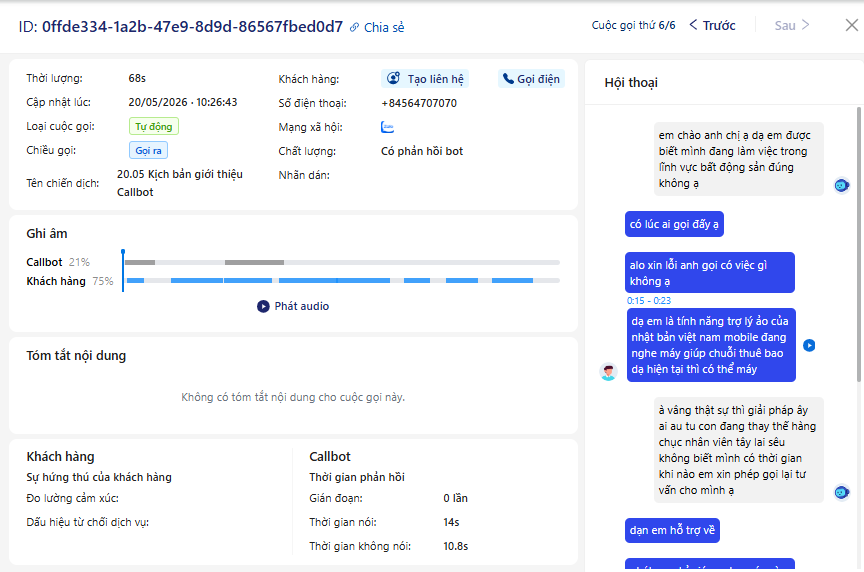This screenshot has height=572, width=864.
Task: Click the blue playhead marker on recording
Action: [123, 270]
